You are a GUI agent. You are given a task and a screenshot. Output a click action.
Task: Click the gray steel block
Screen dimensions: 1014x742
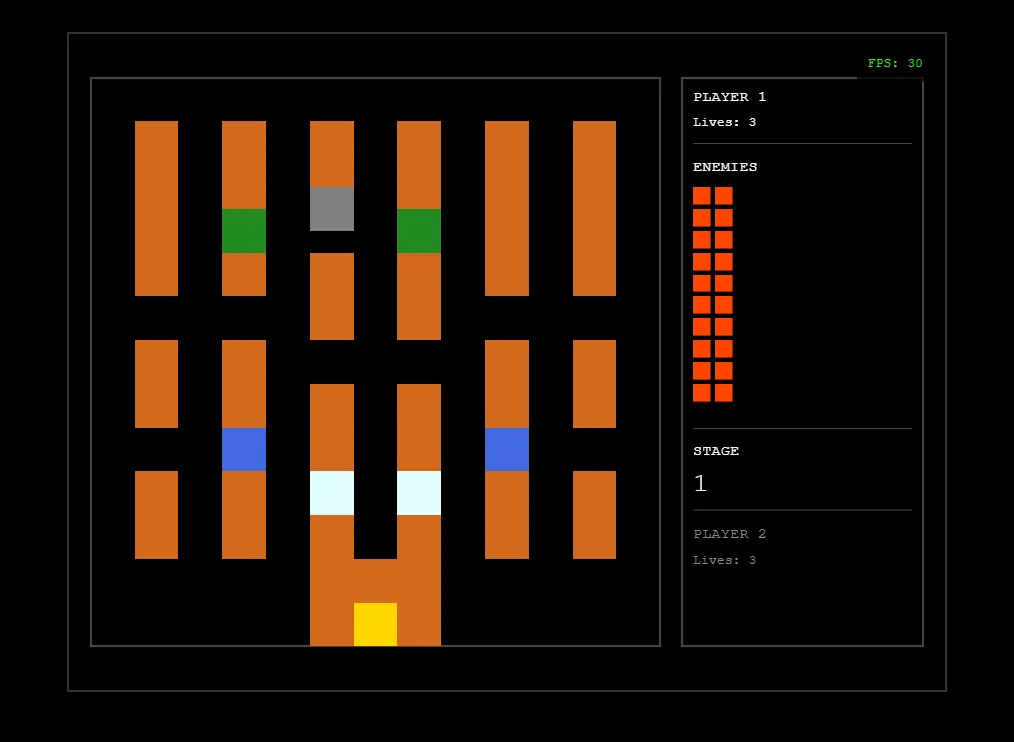point(332,209)
